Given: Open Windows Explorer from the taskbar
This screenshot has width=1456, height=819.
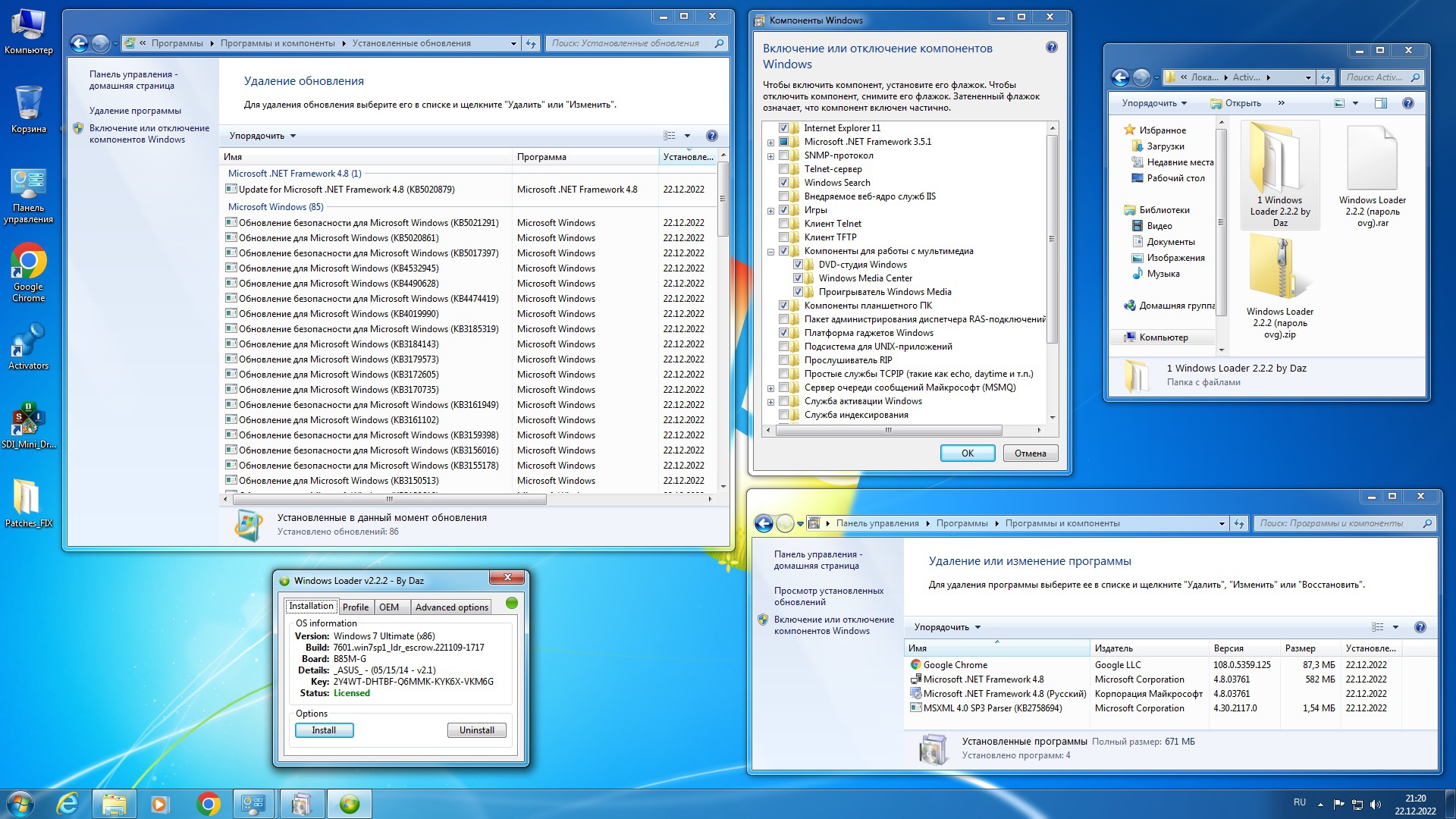Looking at the screenshot, I should (115, 804).
